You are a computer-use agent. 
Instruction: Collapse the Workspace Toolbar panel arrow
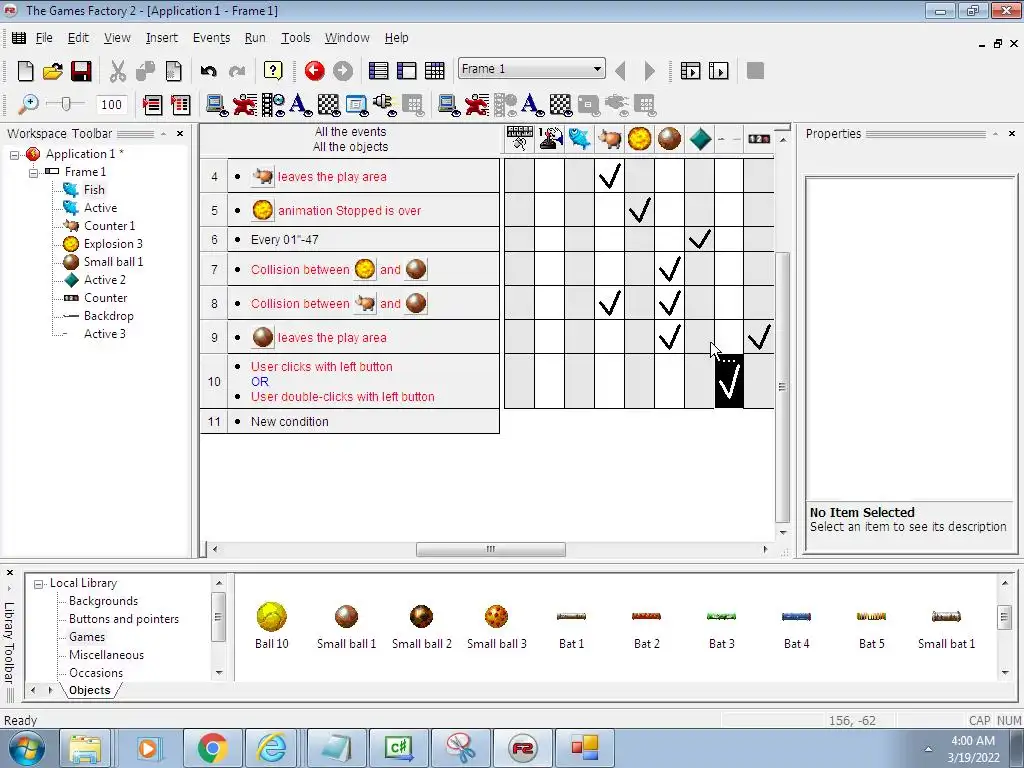pos(163,134)
